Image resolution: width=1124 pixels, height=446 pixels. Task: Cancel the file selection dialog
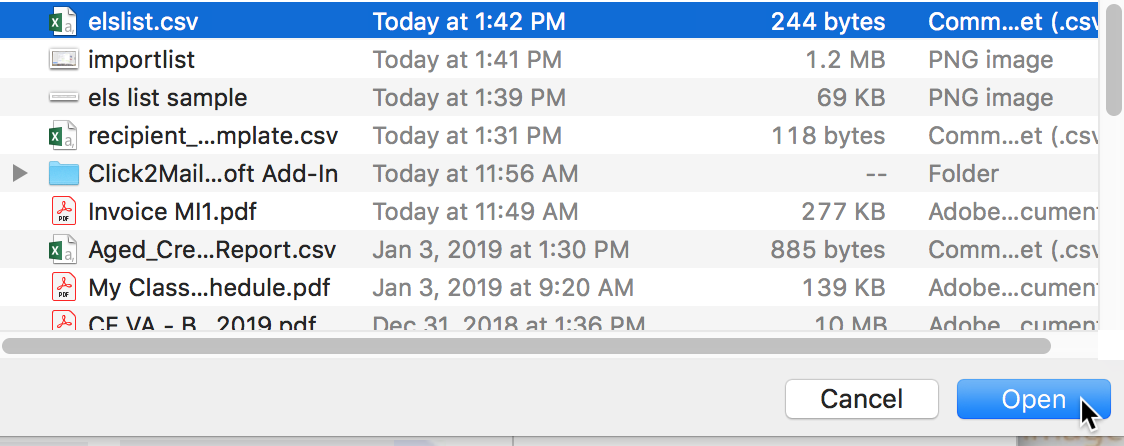pos(862,399)
